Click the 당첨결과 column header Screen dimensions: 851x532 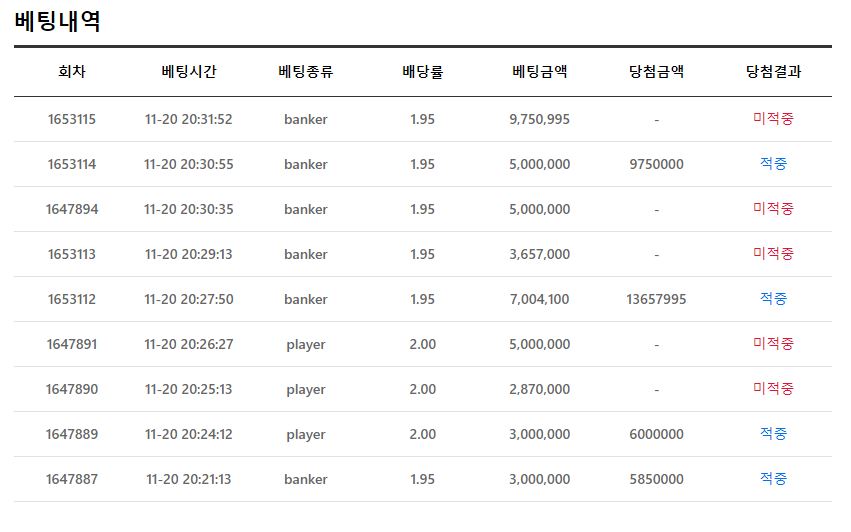coord(773,72)
